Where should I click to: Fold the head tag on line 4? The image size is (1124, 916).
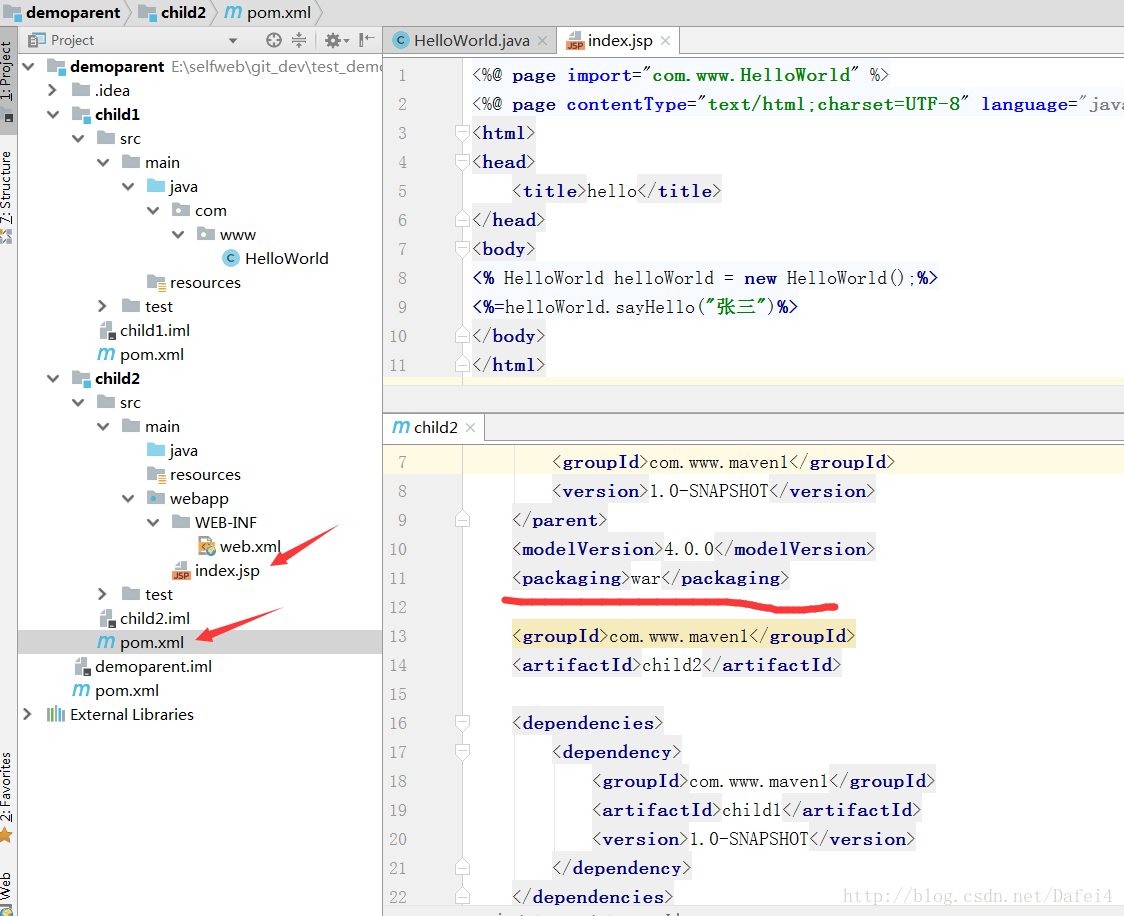[462, 162]
